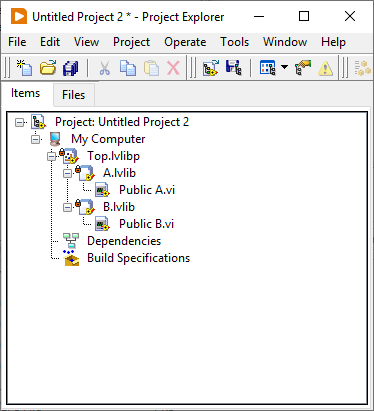Click the project root icon
This screenshot has height=411, width=374.
click(38, 122)
